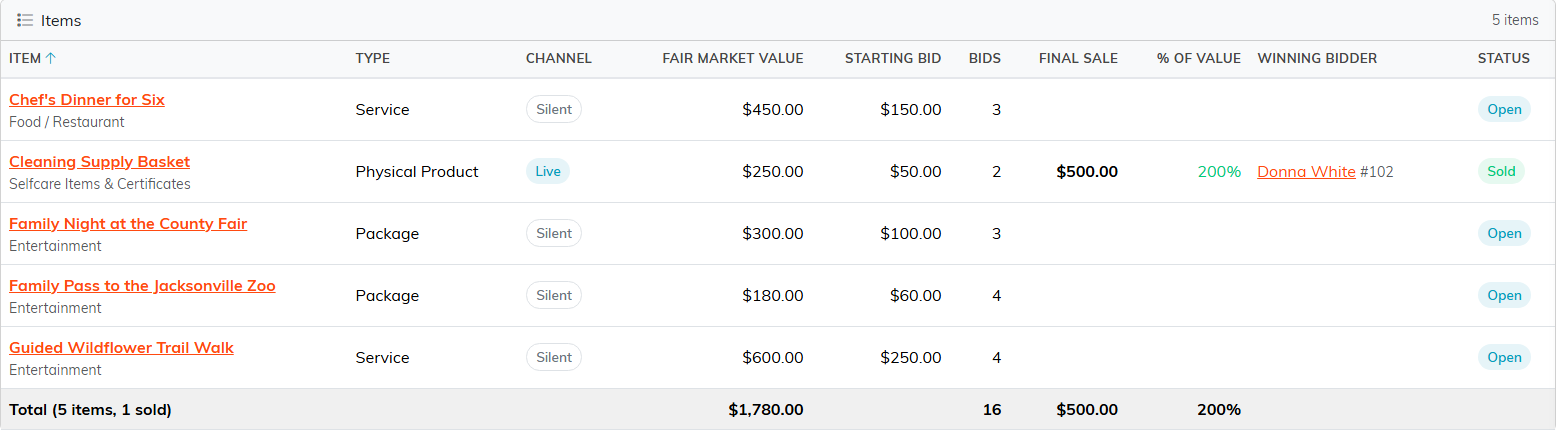Click the Items panel title text
The width and height of the screenshot is (1556, 430).
click(x=61, y=20)
